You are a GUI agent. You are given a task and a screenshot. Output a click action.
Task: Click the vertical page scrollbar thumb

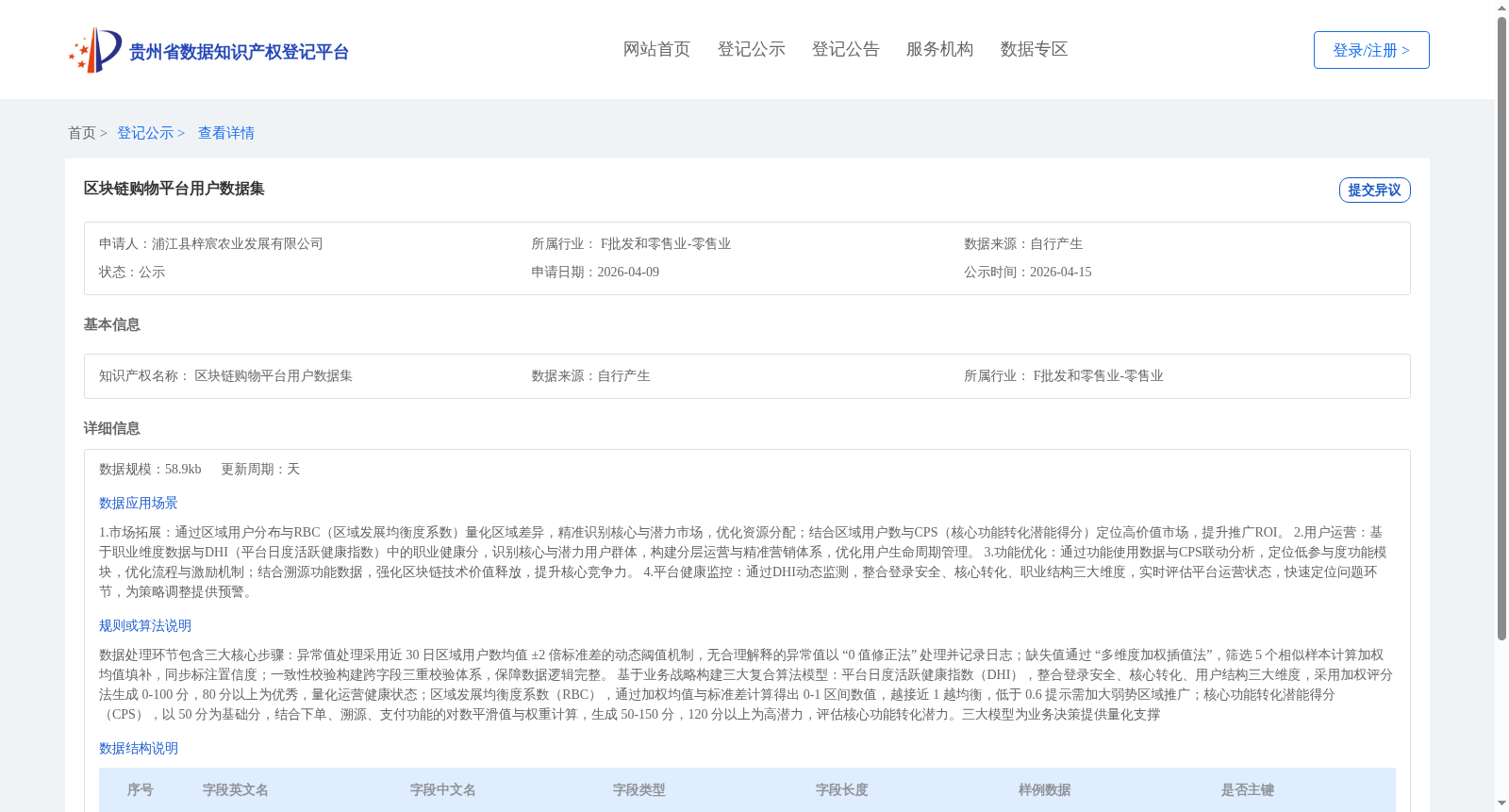1501,330
